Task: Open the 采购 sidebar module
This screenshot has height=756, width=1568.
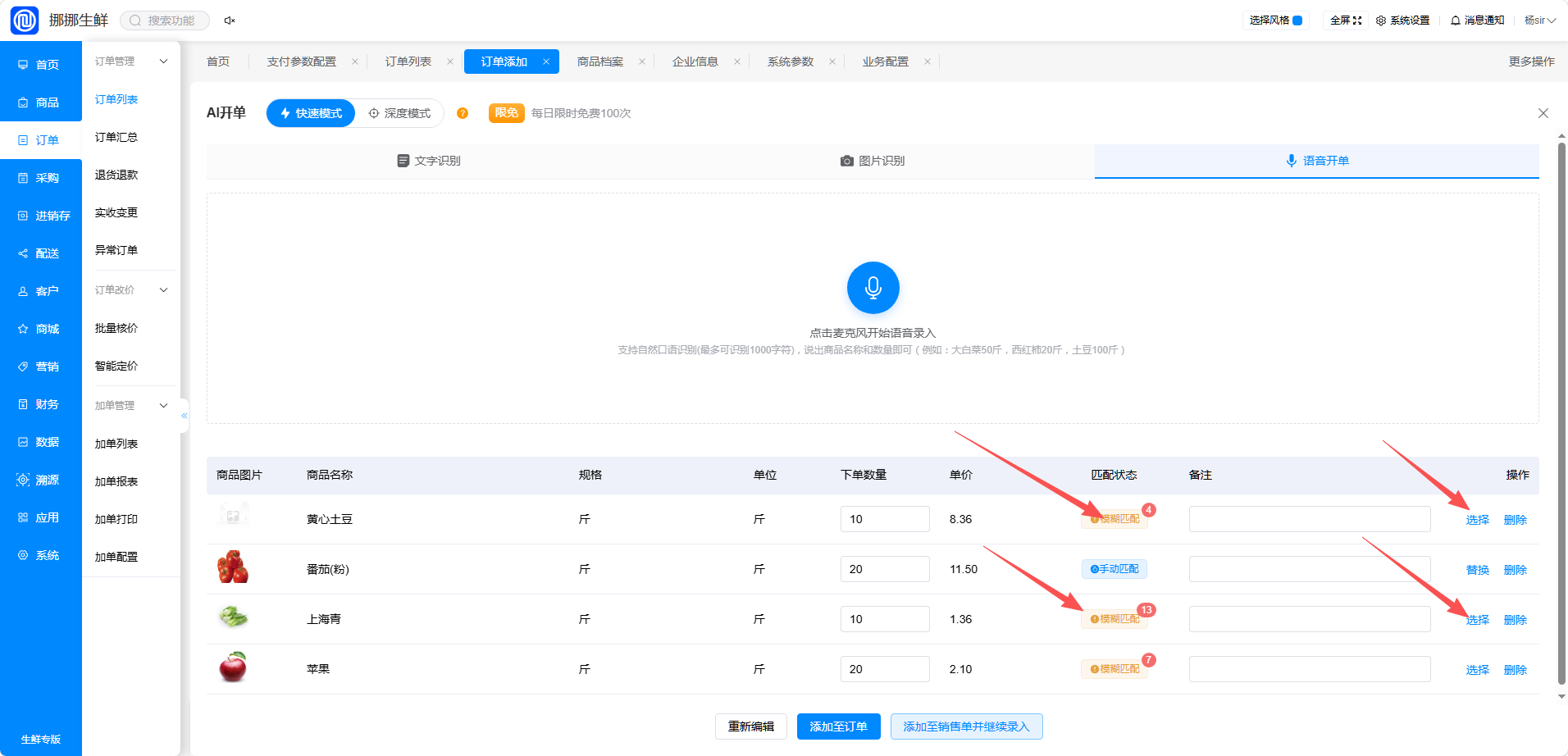Action: click(x=41, y=178)
